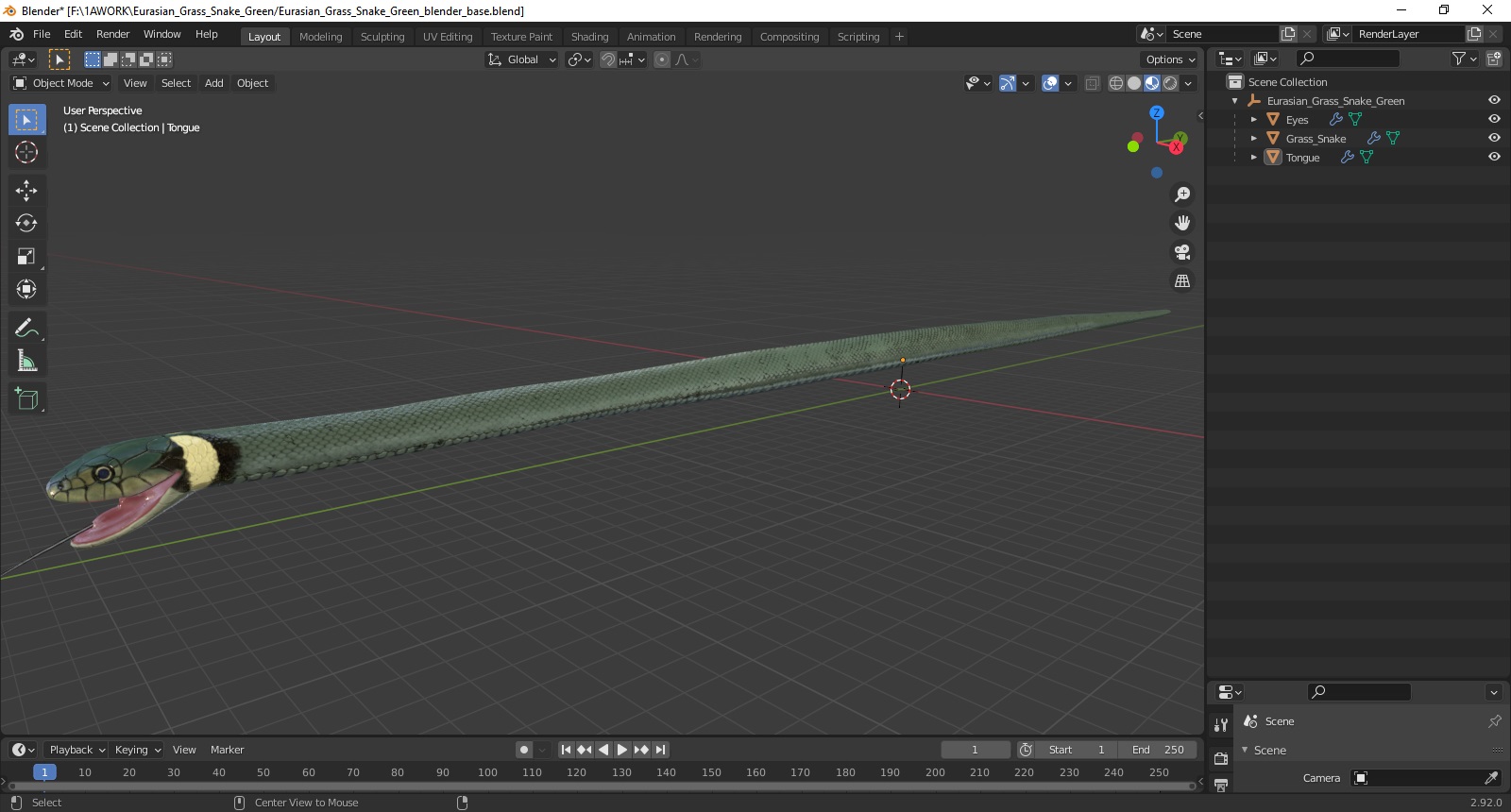Image resolution: width=1511 pixels, height=812 pixels.
Task: Activate the Annotate pencil tool
Action: pos(26,328)
